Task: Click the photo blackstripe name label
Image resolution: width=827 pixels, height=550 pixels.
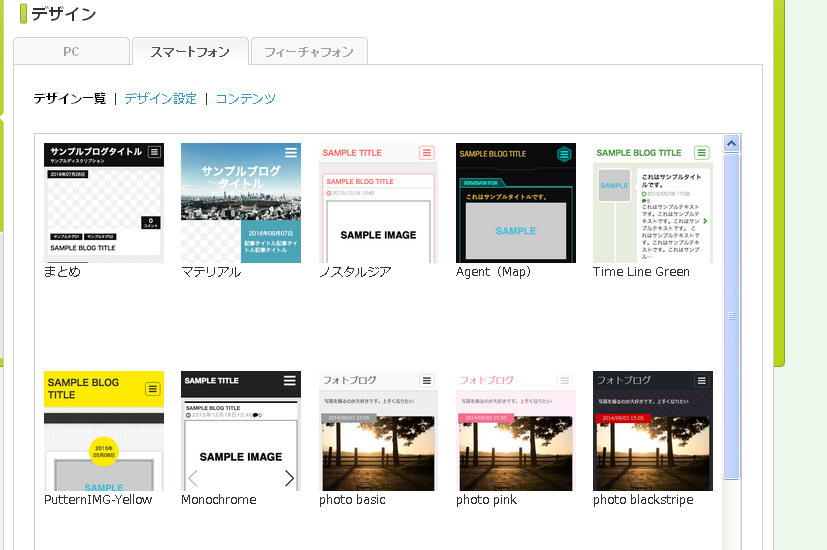Action: [643, 499]
